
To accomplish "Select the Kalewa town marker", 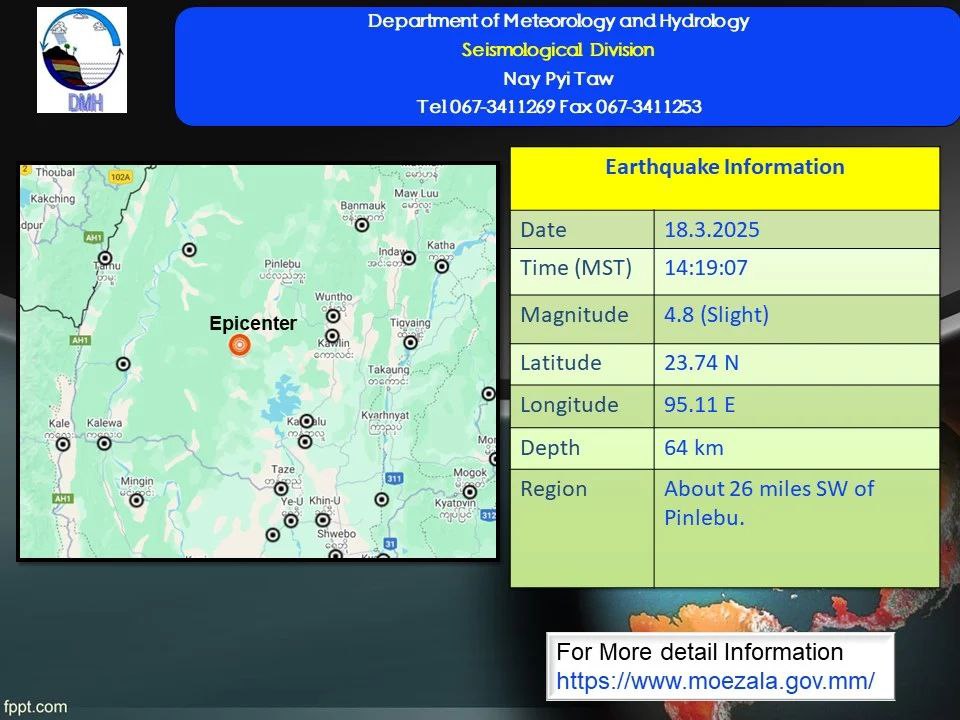I will coord(104,443).
